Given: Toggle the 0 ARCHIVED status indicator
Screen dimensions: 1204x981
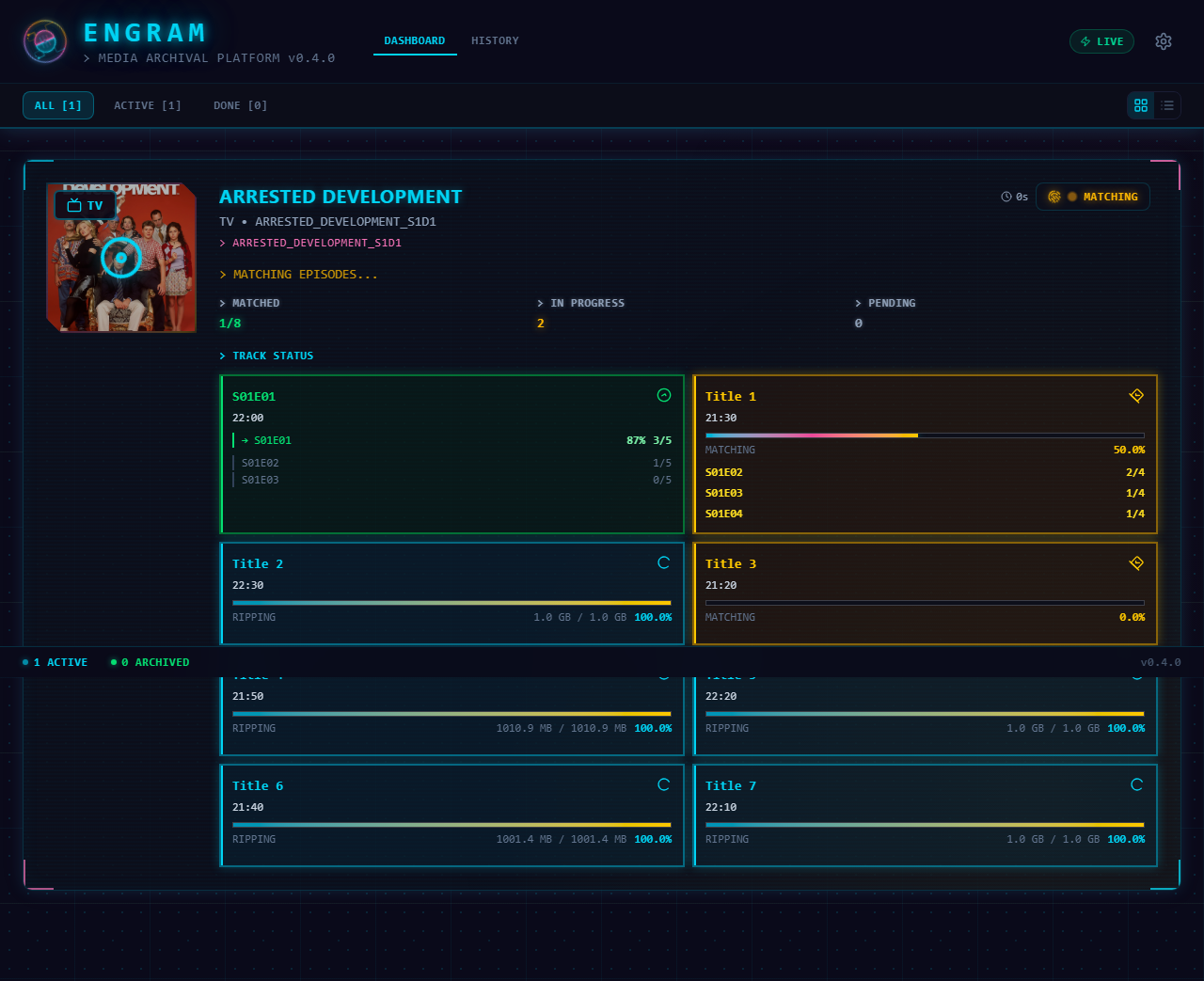Looking at the screenshot, I should pyautogui.click(x=150, y=662).
